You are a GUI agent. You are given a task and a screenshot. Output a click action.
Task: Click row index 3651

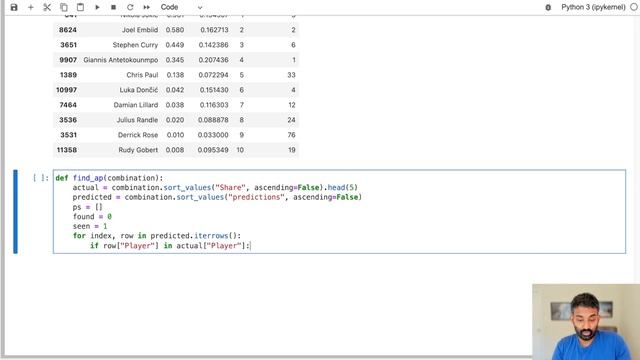(69, 45)
